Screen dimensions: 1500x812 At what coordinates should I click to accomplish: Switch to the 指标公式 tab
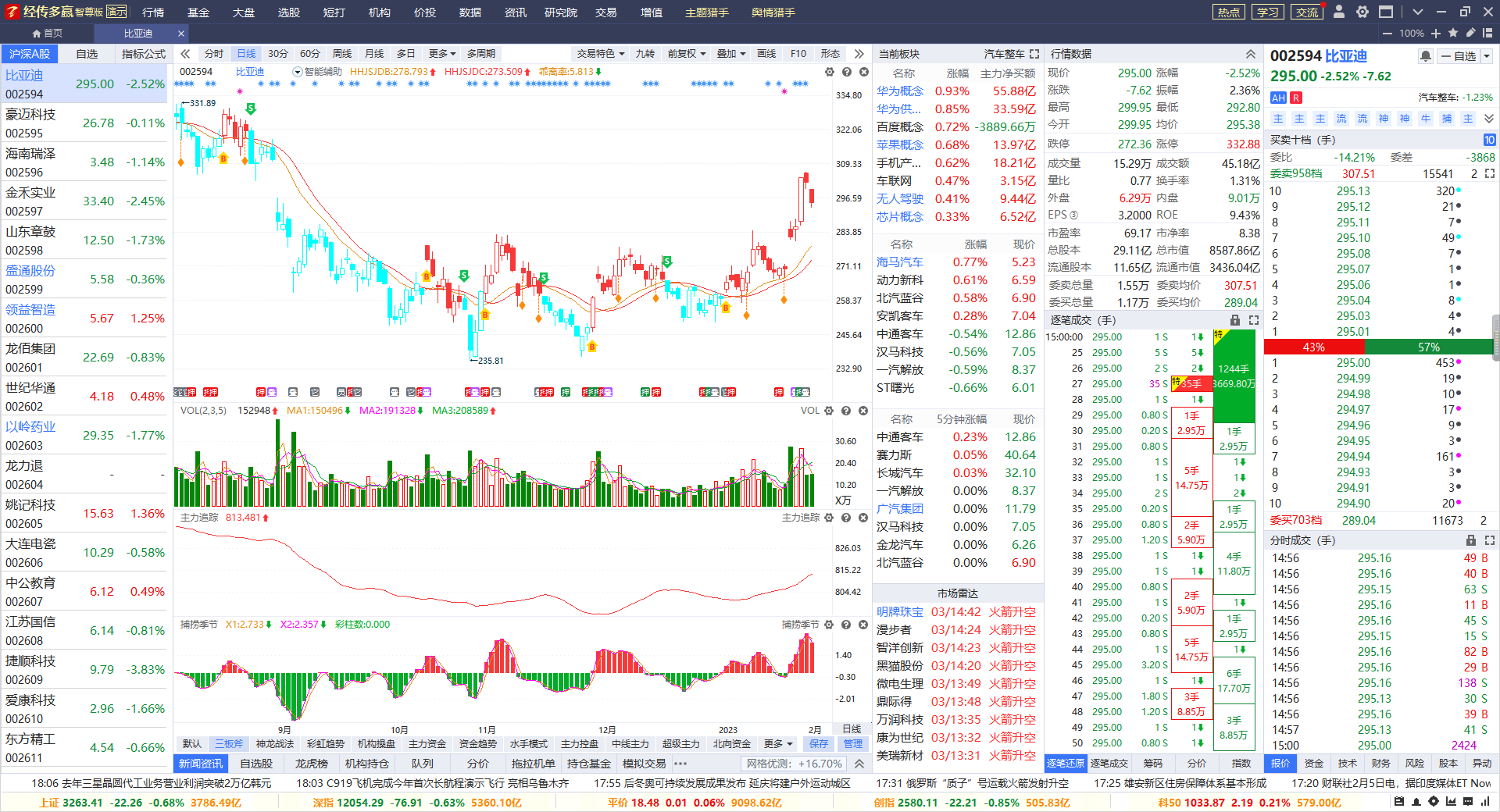(144, 54)
